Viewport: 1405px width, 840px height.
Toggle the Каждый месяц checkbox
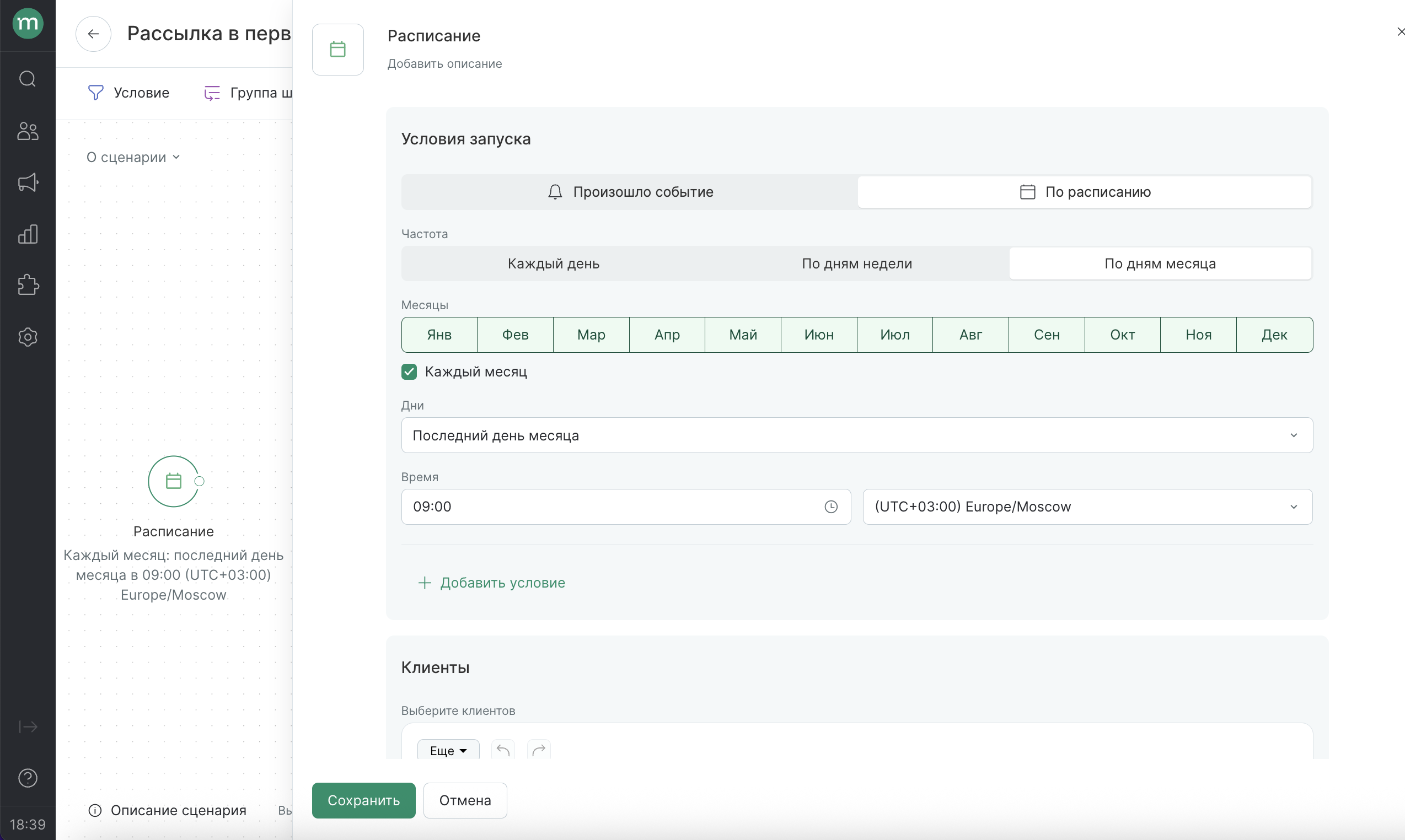[409, 372]
